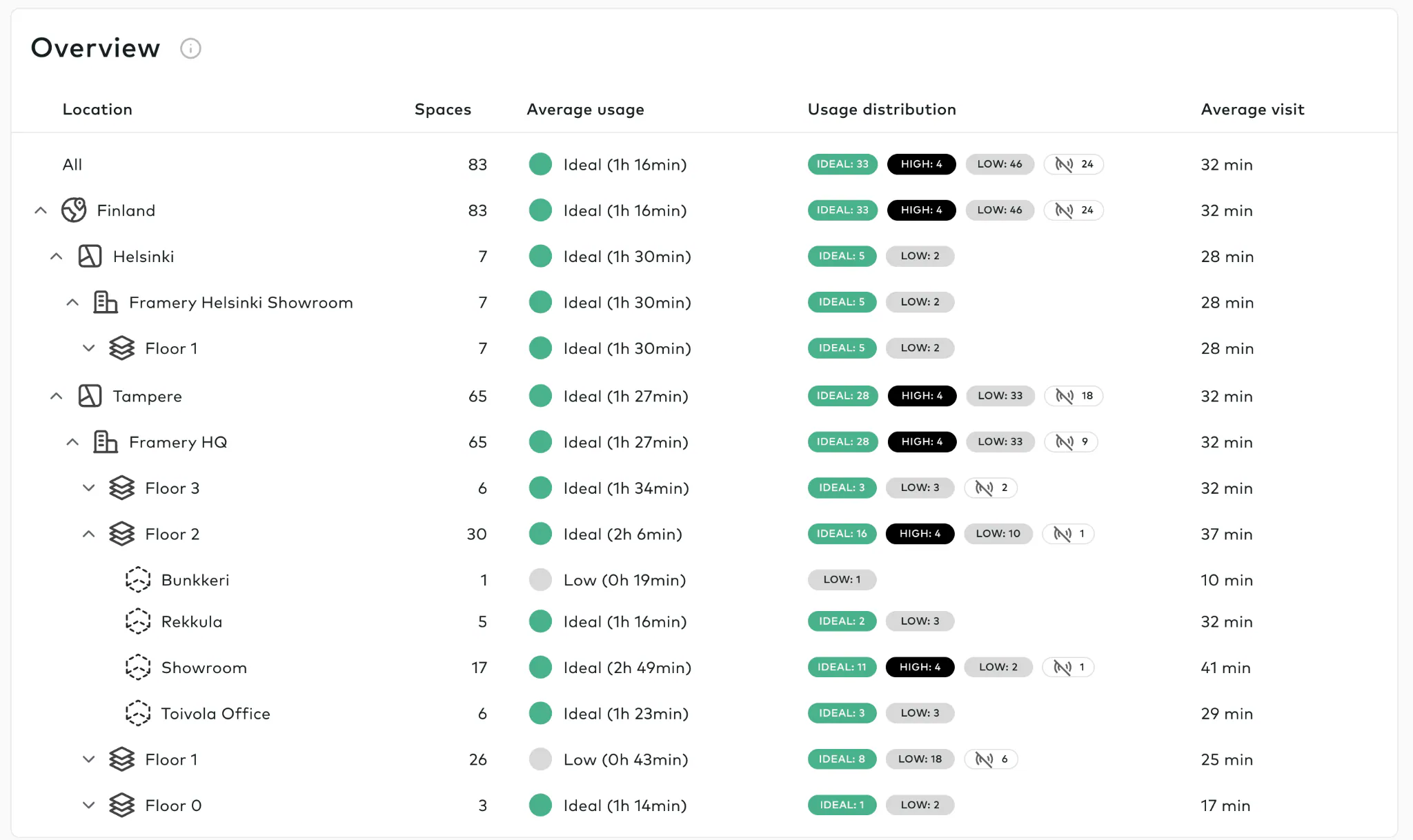The width and height of the screenshot is (1413, 840).
Task: Sort by the Average visit column header
Action: 1252,109
